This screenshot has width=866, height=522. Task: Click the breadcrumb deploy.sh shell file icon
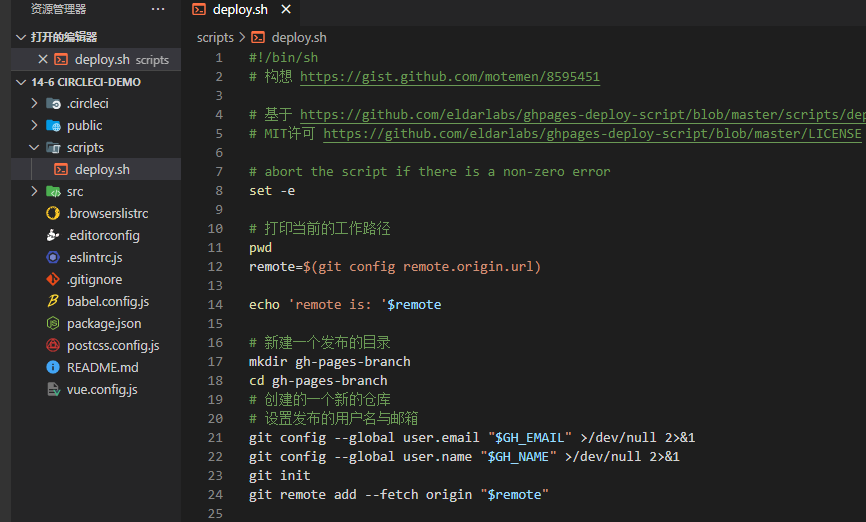point(258,38)
